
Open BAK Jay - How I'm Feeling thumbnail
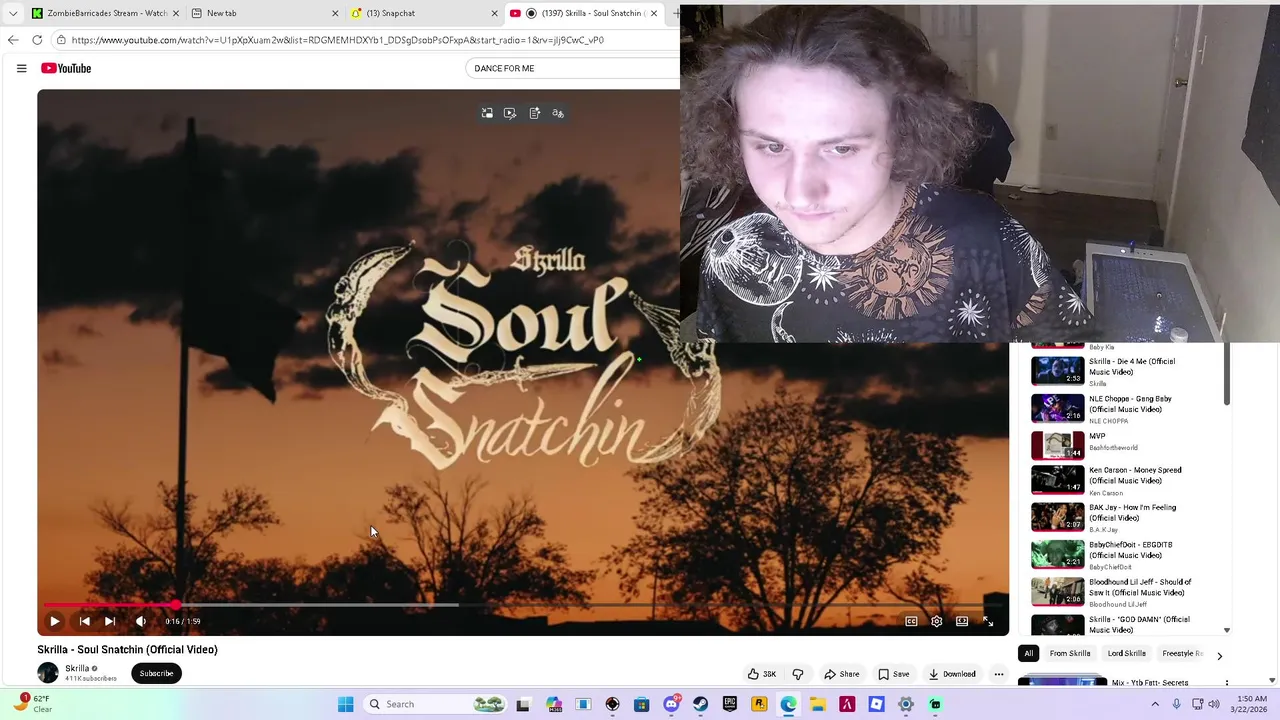tap(1057, 517)
